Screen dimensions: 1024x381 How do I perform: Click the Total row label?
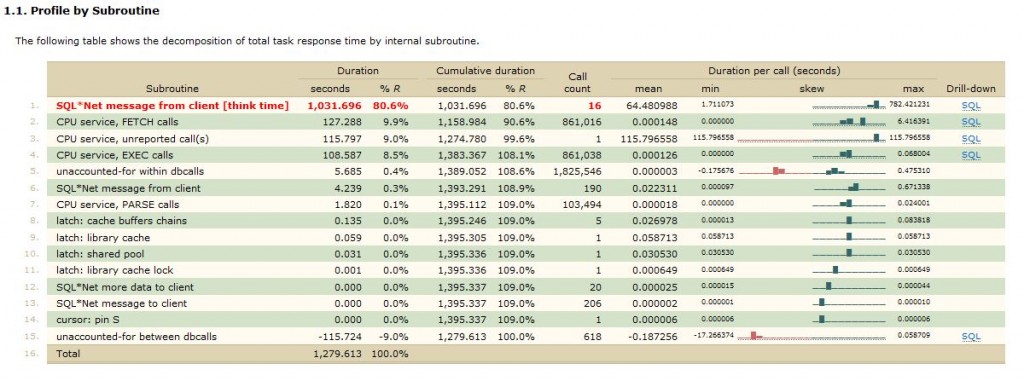coord(69,353)
